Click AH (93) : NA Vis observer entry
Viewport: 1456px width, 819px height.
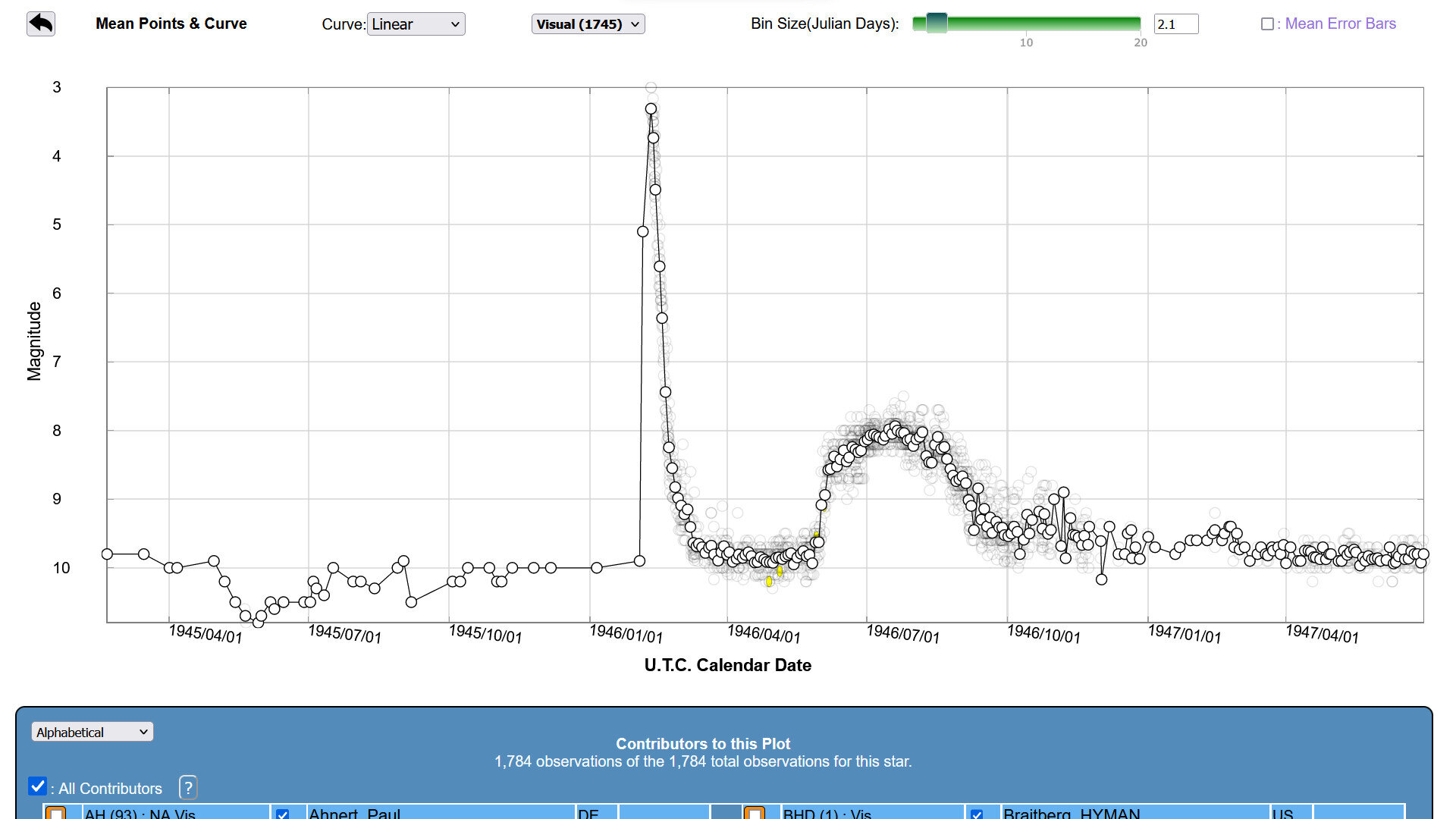tap(140, 814)
